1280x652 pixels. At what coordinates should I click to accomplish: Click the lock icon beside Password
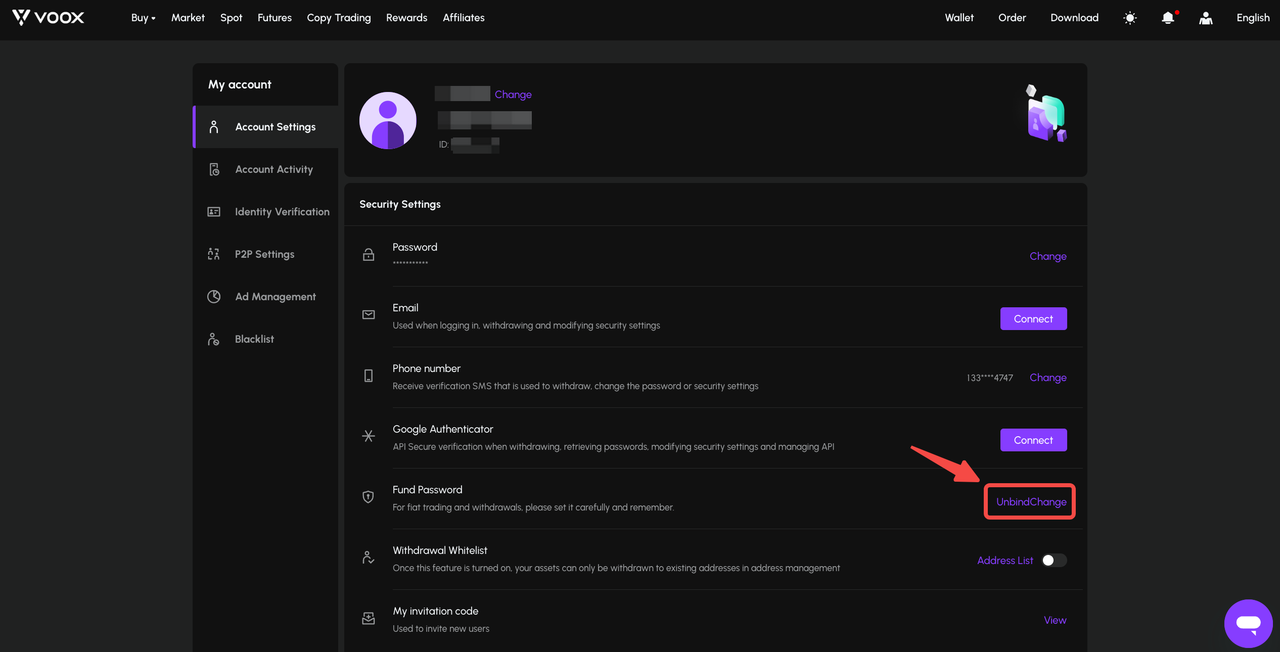[368, 255]
